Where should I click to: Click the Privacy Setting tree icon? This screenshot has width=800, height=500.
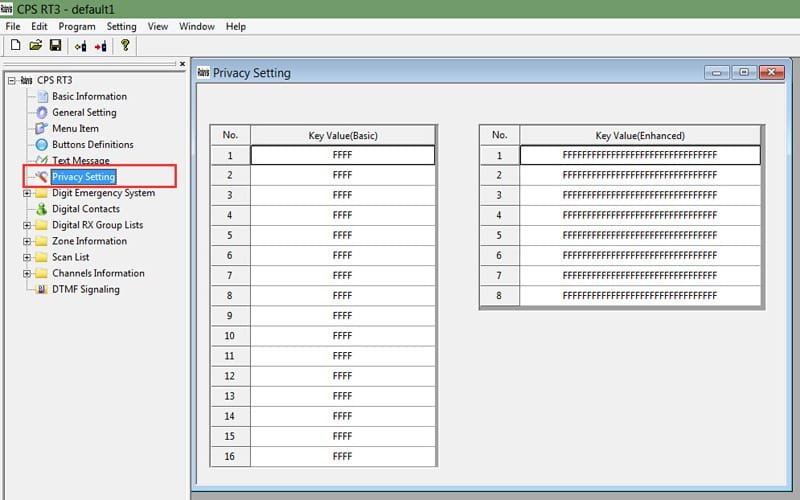click(41, 177)
